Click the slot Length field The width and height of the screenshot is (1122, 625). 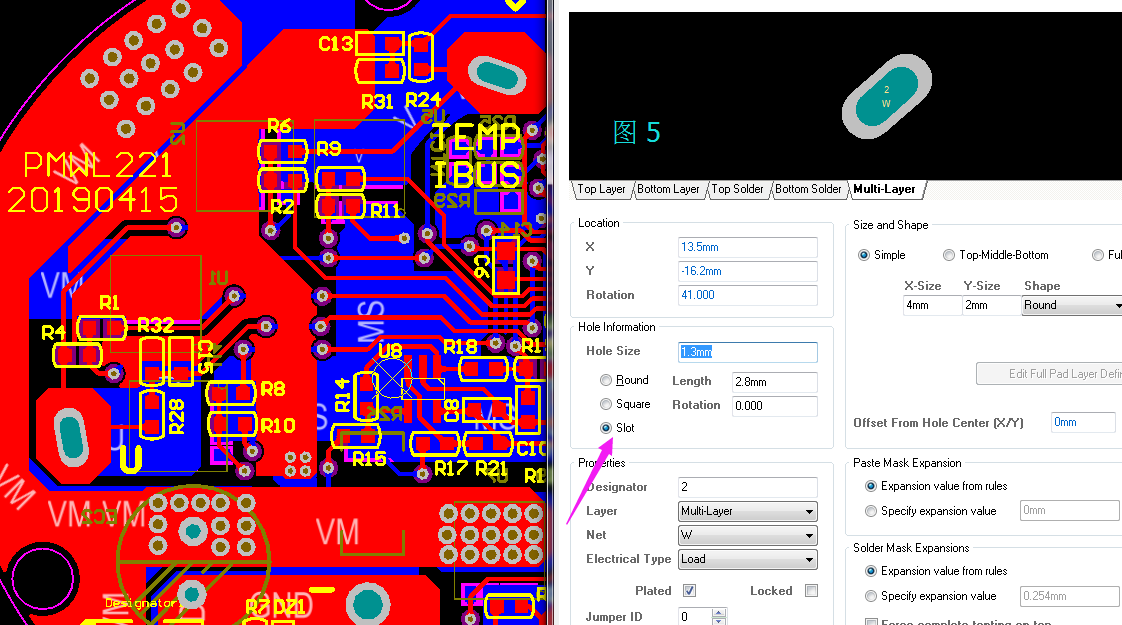[x=774, y=382]
